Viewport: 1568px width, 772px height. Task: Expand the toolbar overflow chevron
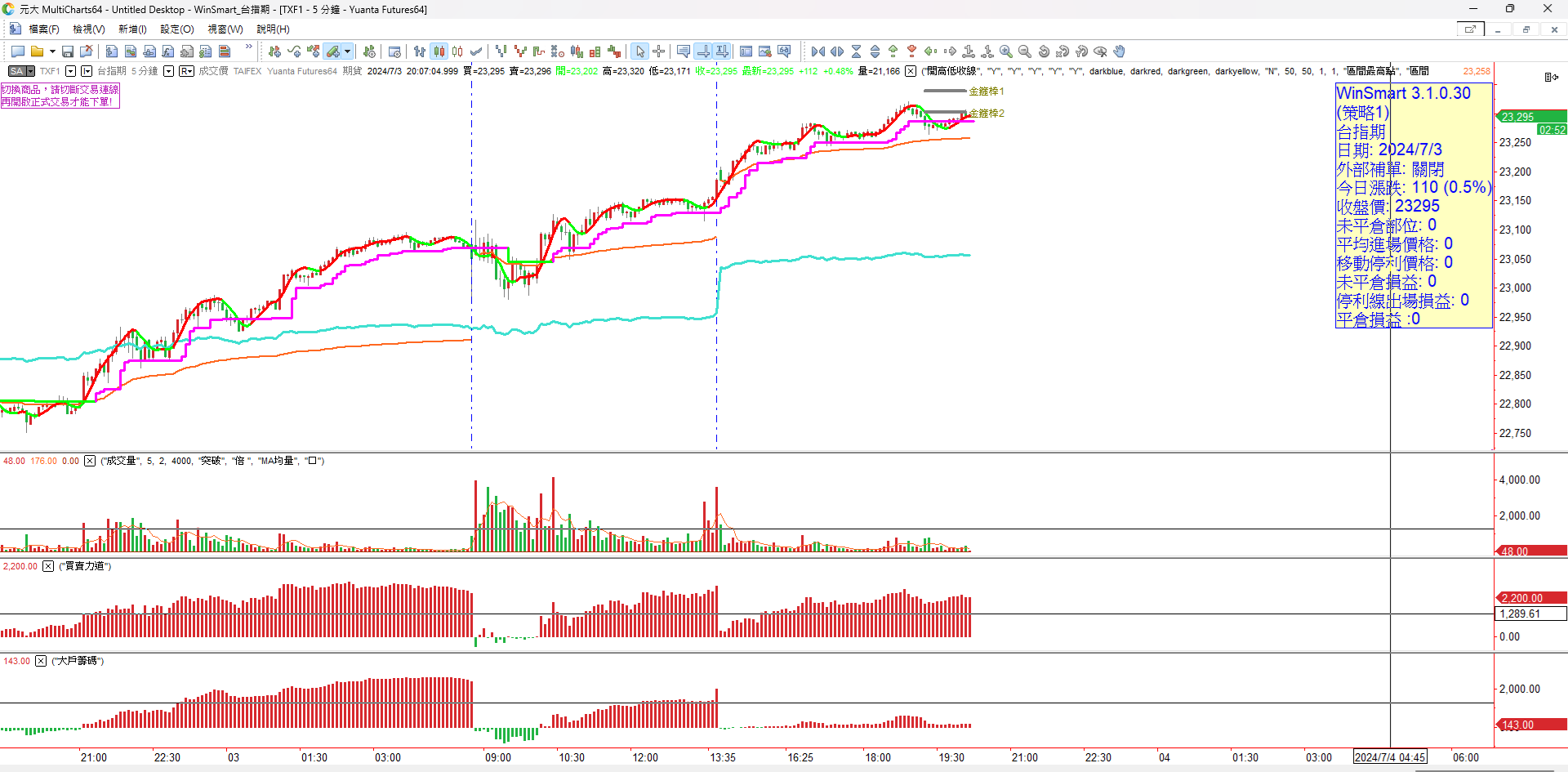249,47
